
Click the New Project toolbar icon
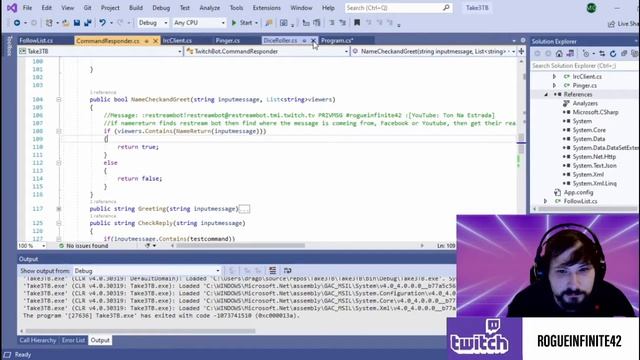click(x=49, y=23)
